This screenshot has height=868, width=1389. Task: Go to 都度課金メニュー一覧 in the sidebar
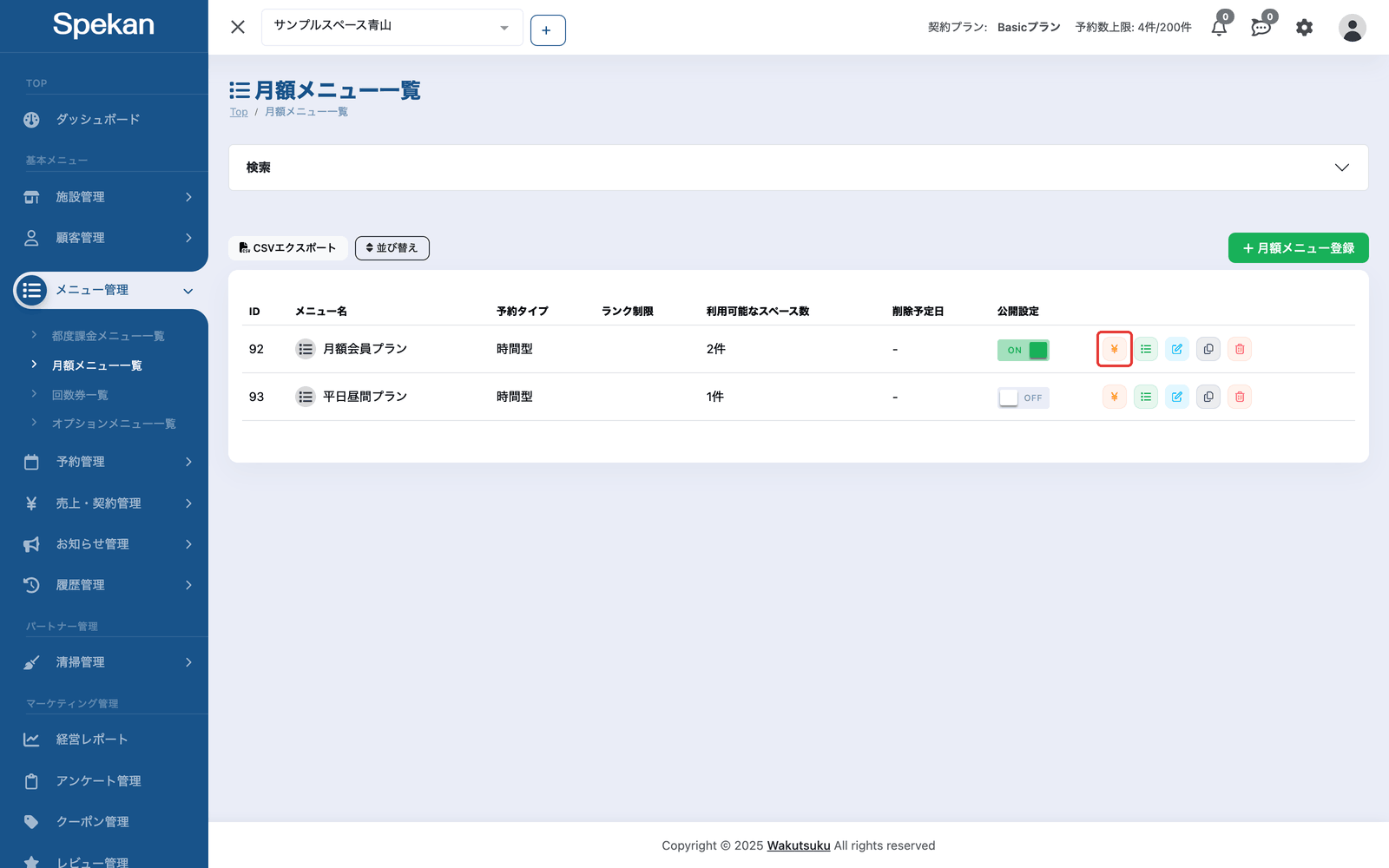pyautogui.click(x=108, y=336)
